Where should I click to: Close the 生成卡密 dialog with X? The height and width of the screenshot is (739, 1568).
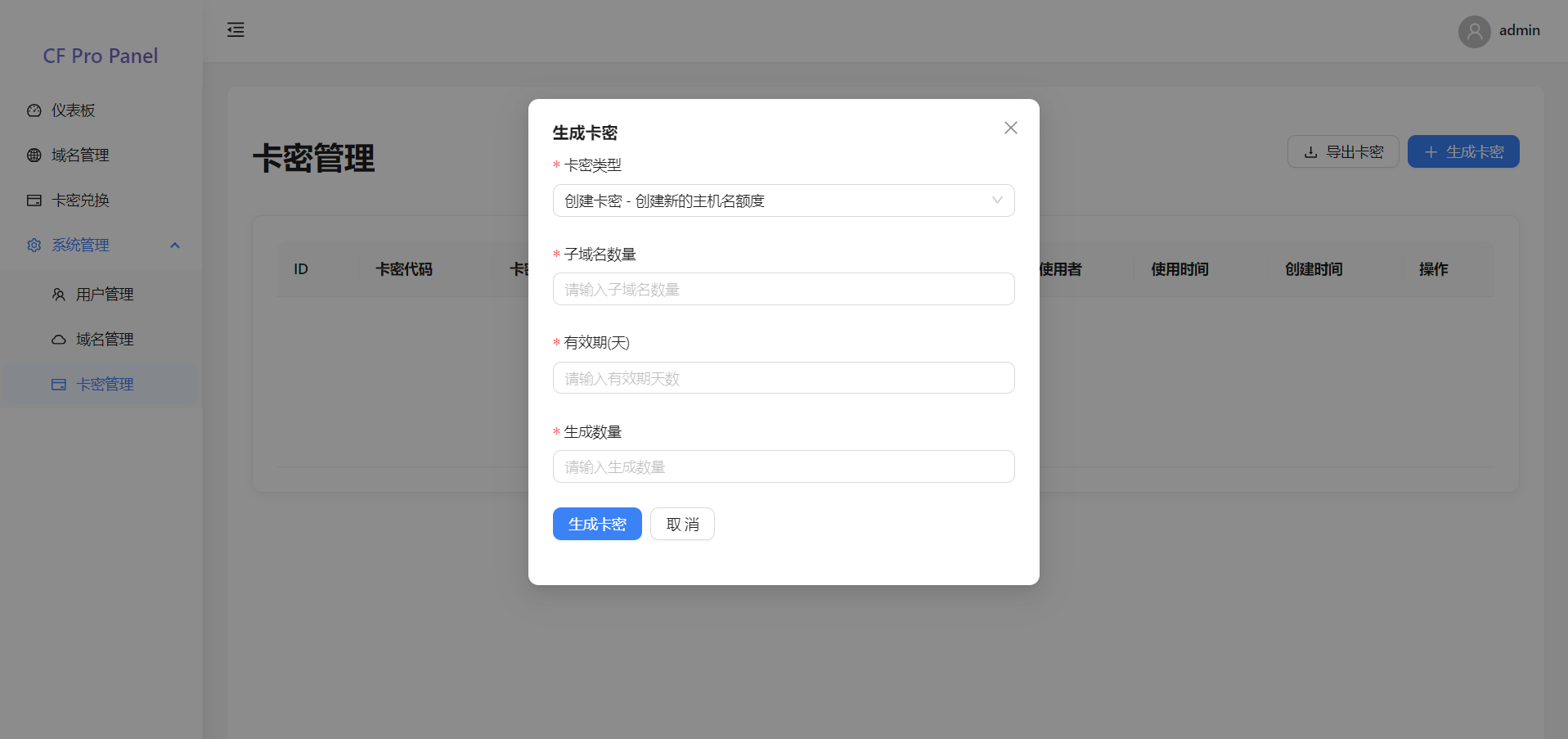pyautogui.click(x=1010, y=128)
